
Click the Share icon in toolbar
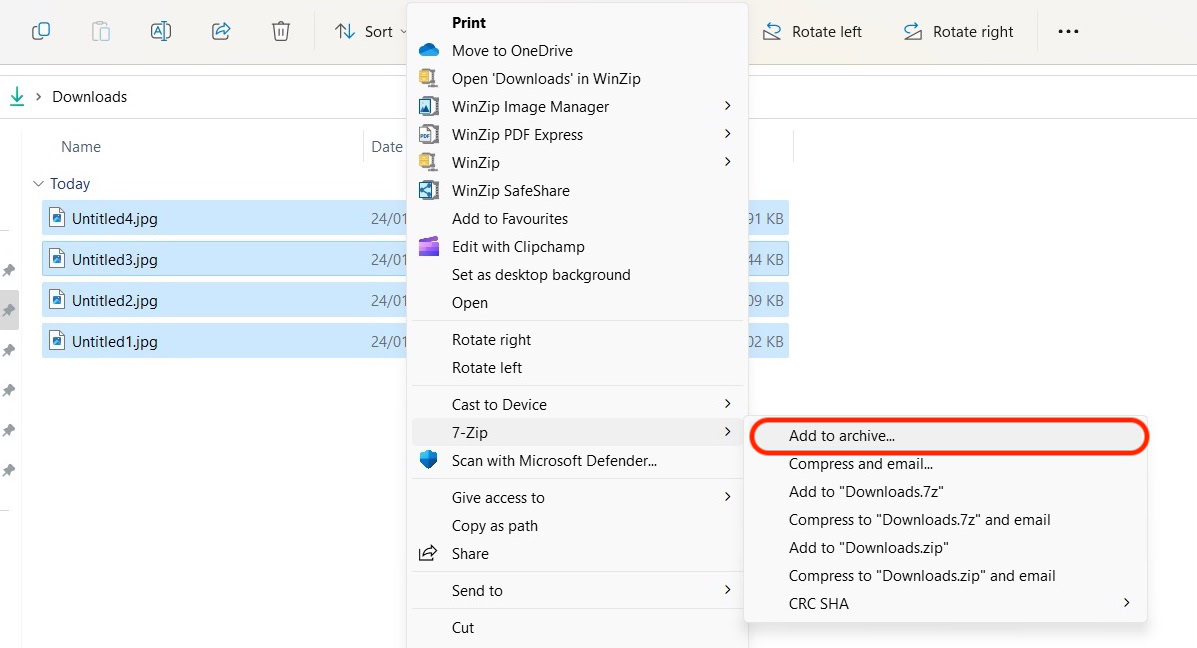[221, 31]
